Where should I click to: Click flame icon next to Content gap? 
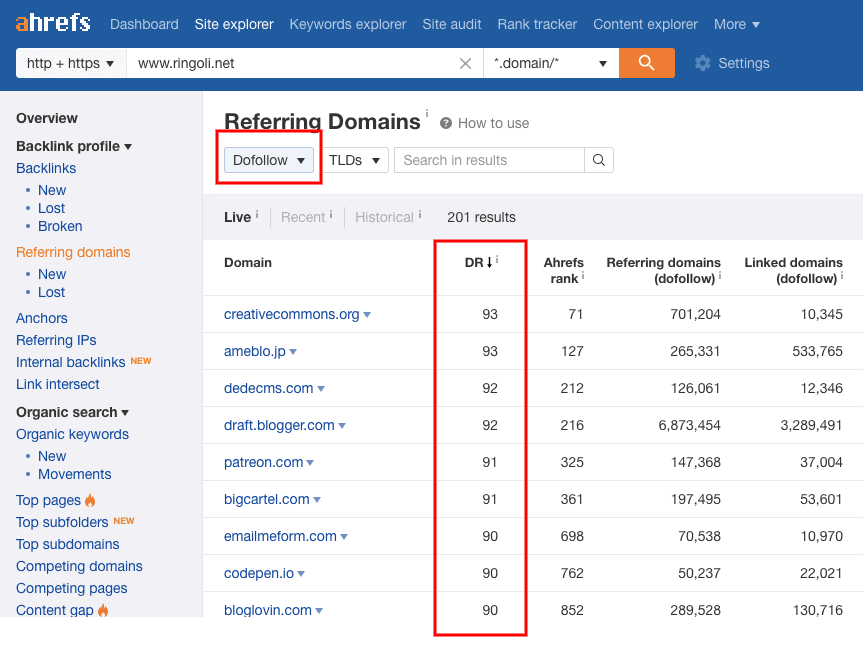click(103, 610)
